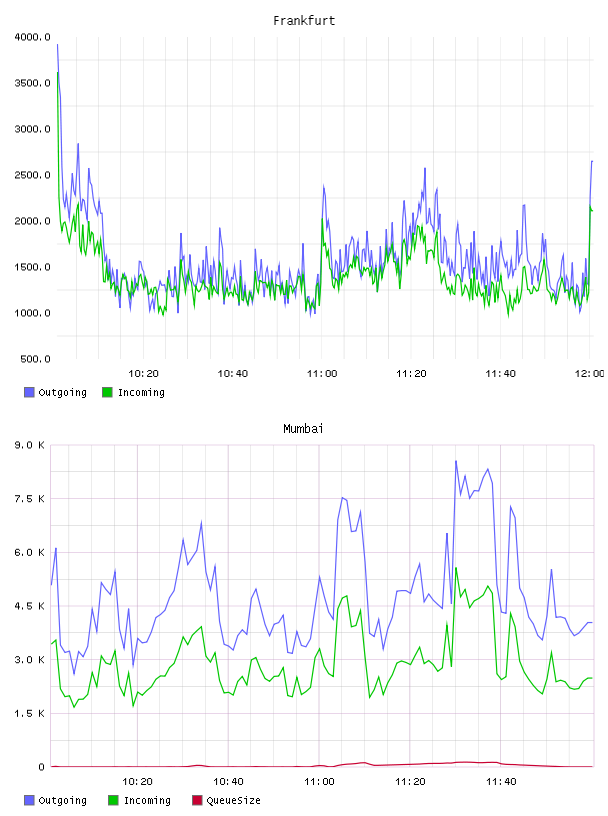Click the QueueSize legend label
The image size is (608, 816).
click(x=233, y=800)
